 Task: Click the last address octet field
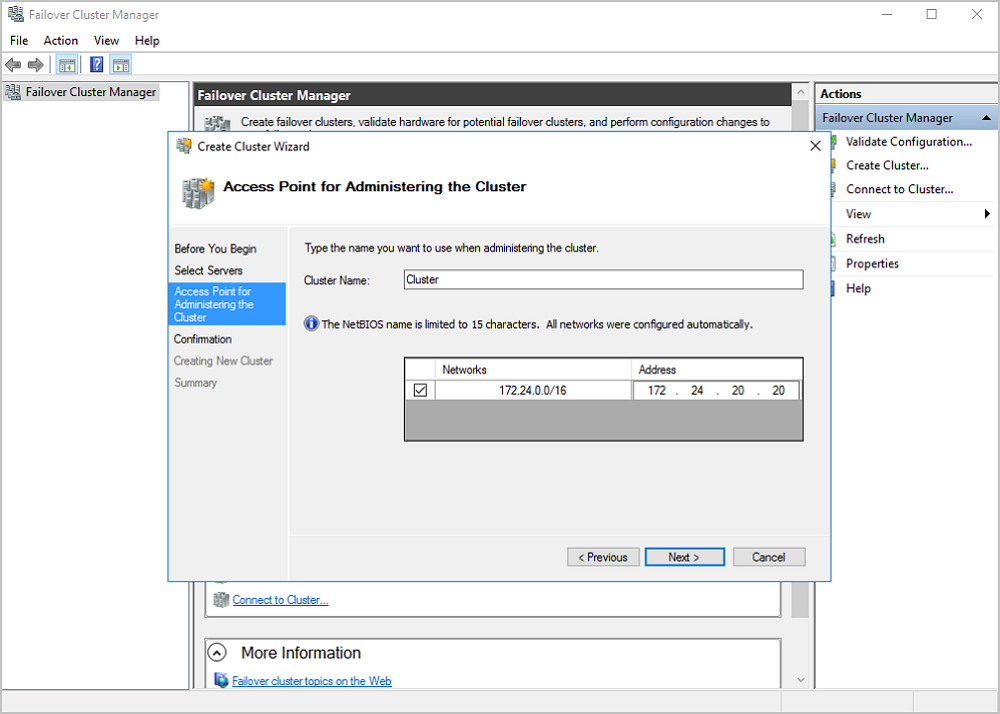(x=779, y=390)
